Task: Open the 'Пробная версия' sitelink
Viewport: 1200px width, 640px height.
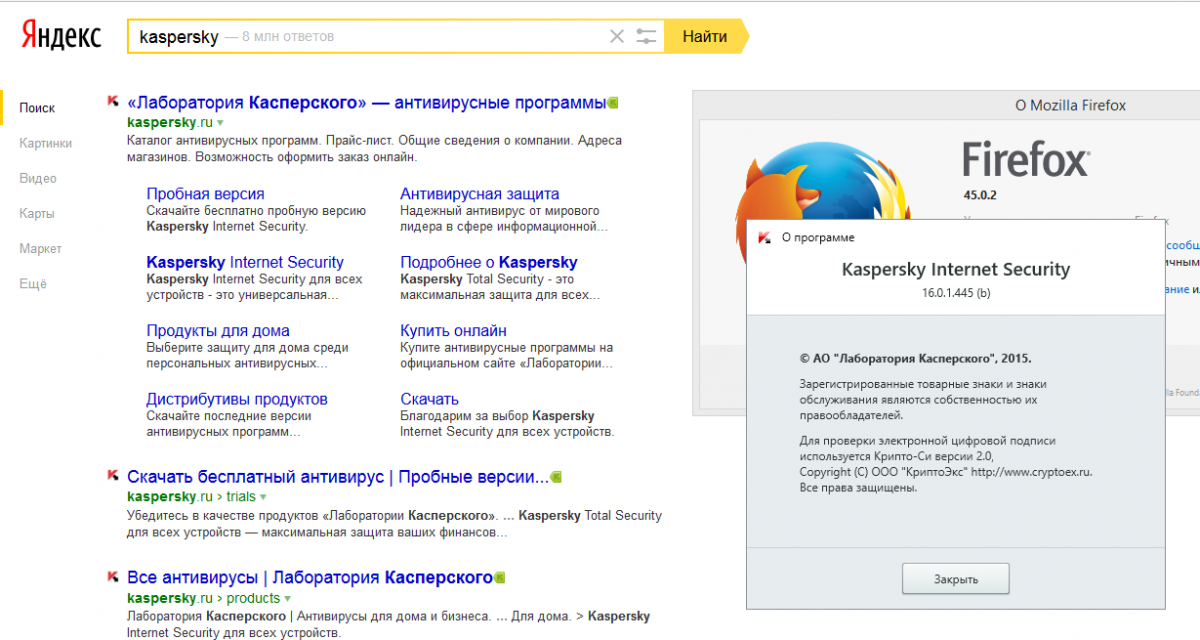Action: coord(205,194)
